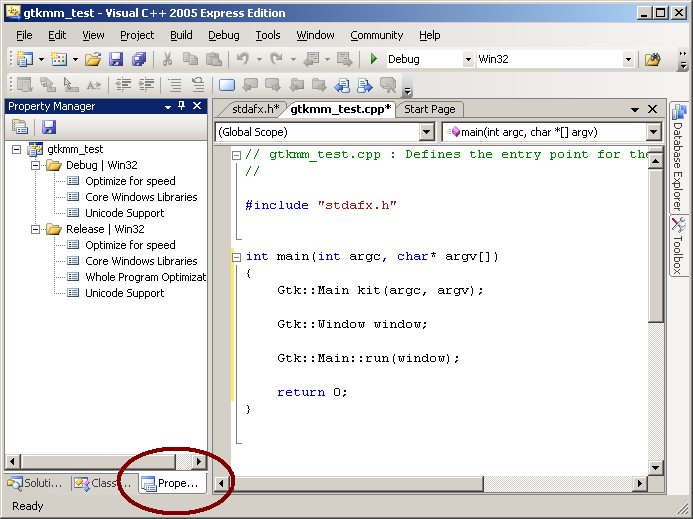Click the Open File toolbar icon
Image resolution: width=693 pixels, height=519 pixels.
93,60
